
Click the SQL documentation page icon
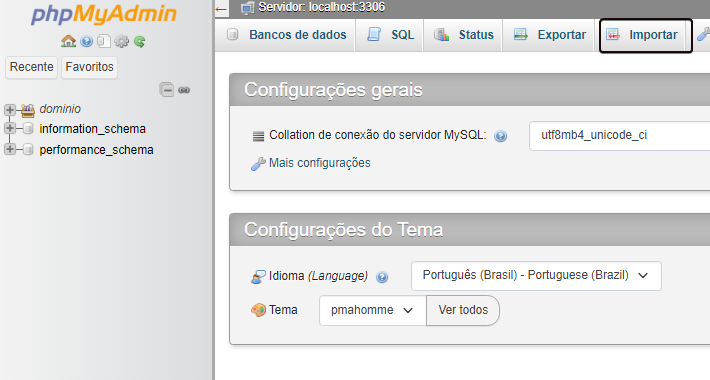click(104, 42)
